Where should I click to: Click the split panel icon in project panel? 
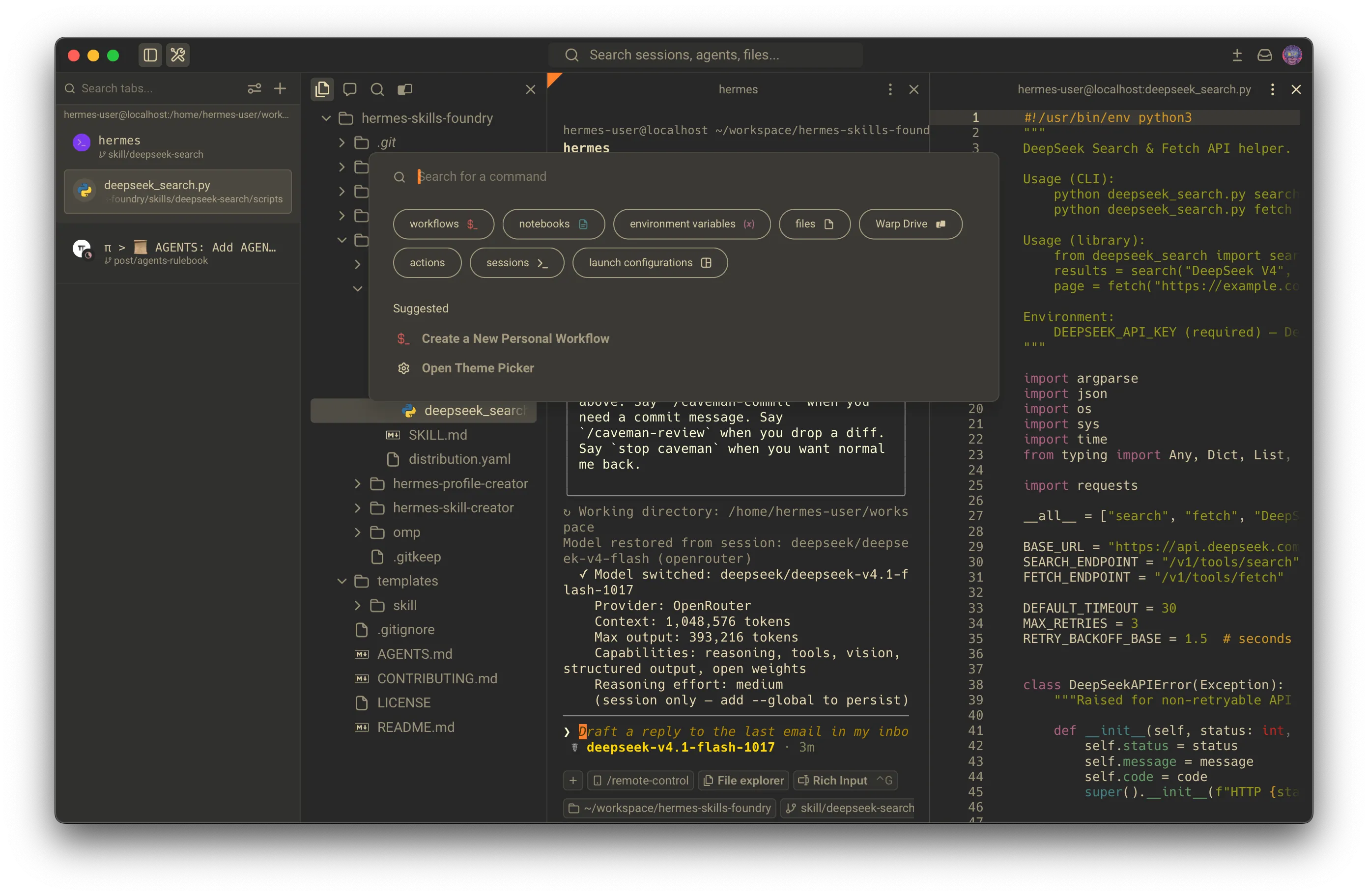[405, 89]
